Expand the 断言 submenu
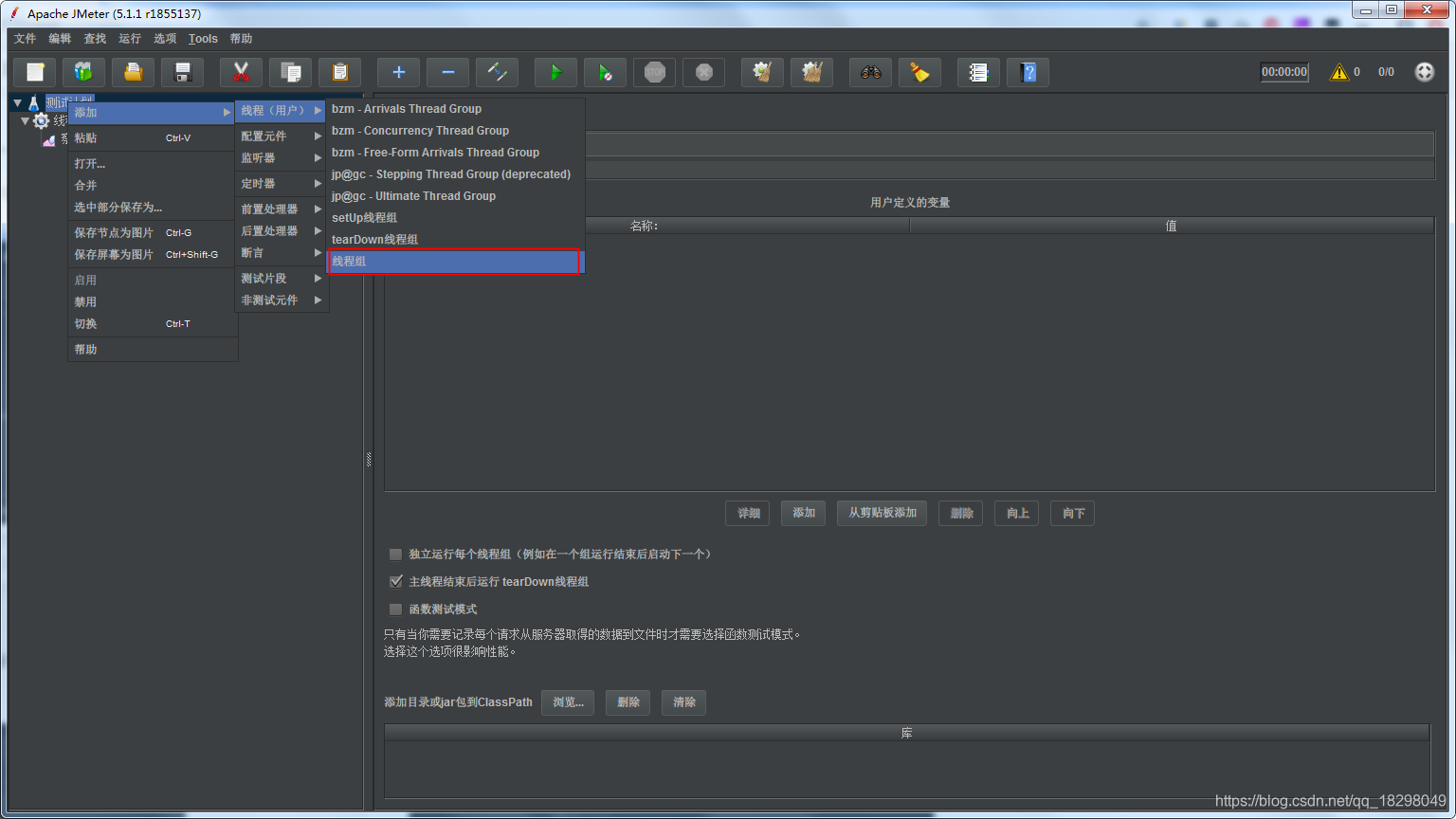The width and height of the screenshot is (1456, 819). point(282,253)
